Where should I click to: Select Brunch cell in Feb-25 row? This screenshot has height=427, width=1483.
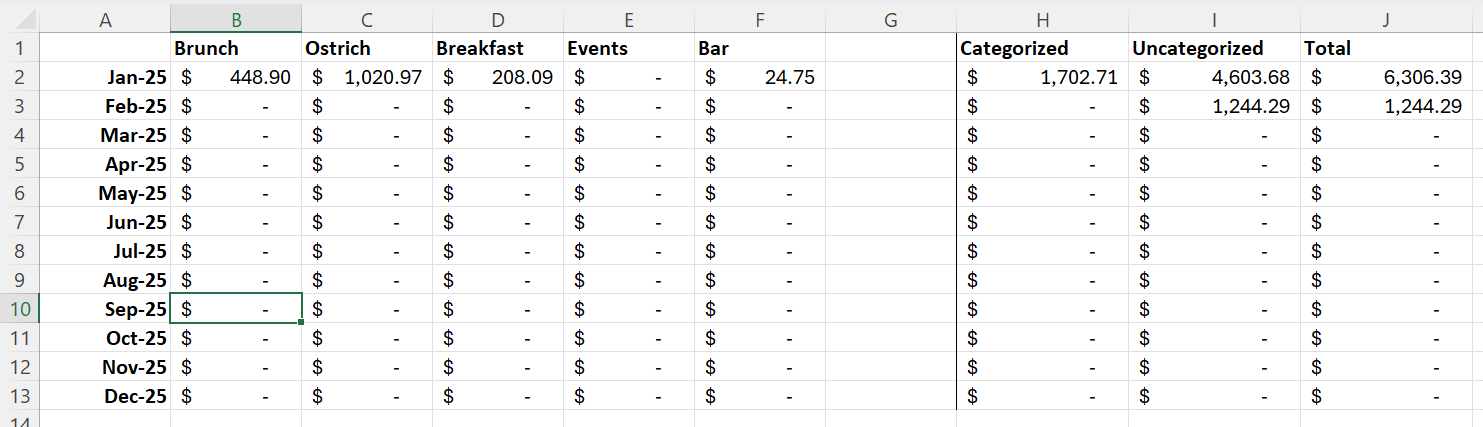[236, 106]
